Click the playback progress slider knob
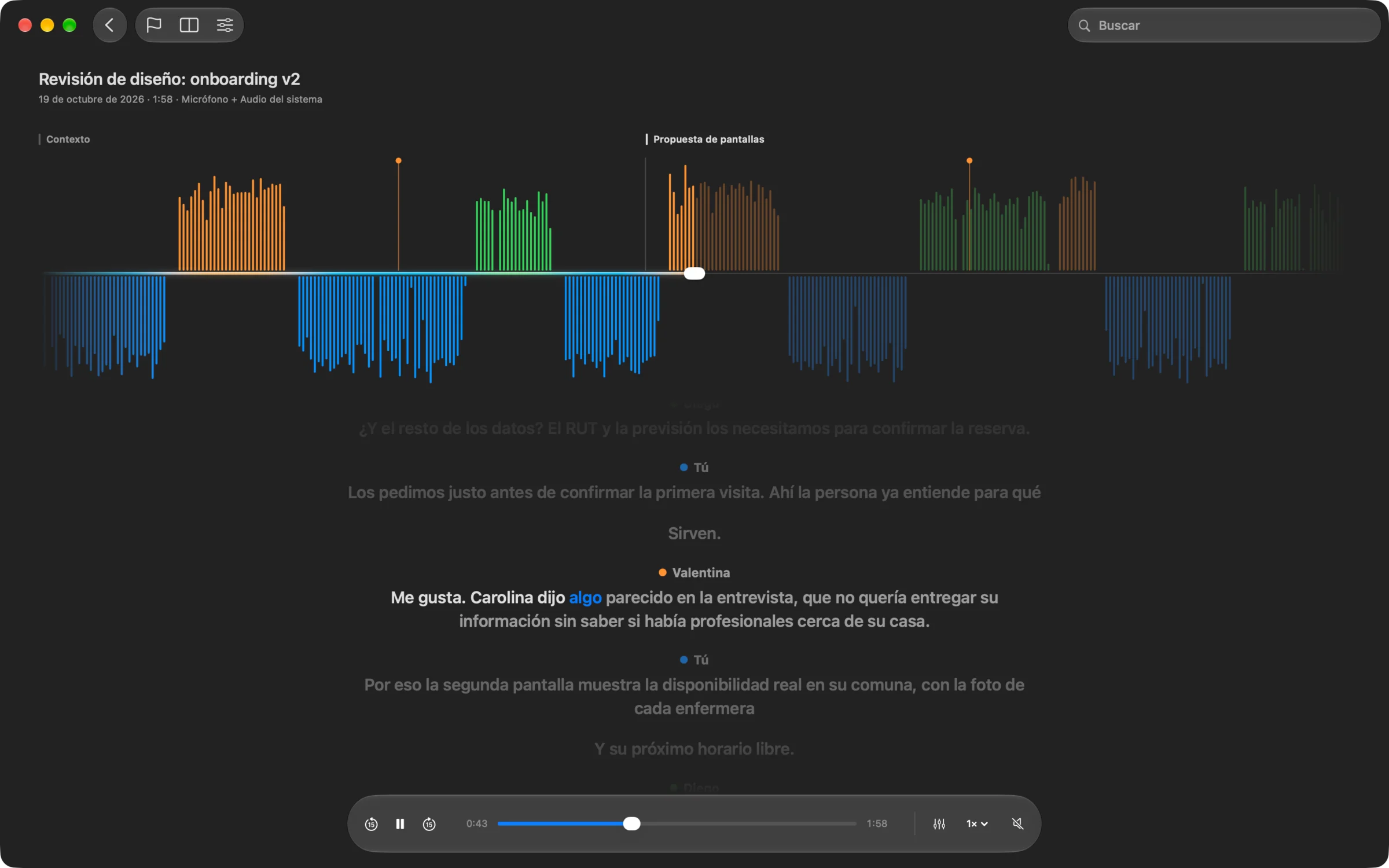This screenshot has height=868, width=1389. pyautogui.click(x=632, y=823)
